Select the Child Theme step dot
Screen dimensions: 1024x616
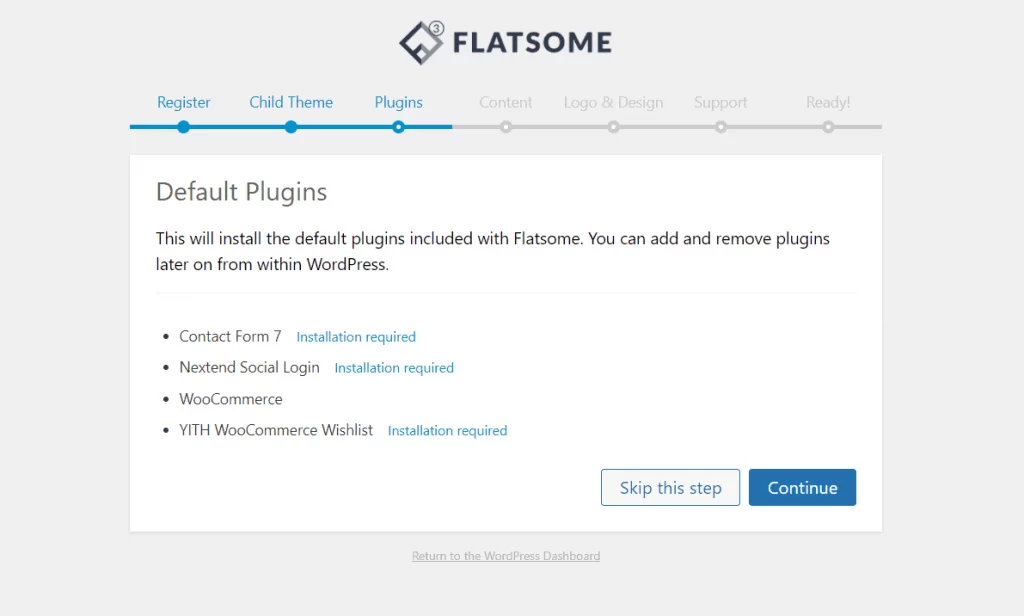coord(291,127)
